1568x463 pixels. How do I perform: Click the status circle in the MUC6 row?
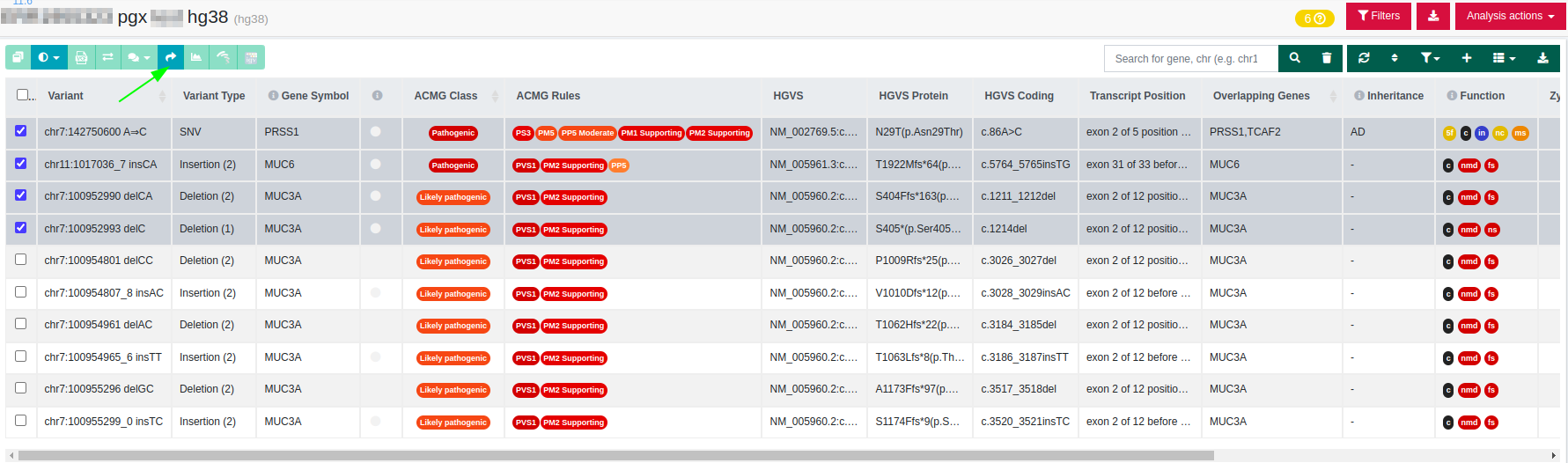[376, 164]
